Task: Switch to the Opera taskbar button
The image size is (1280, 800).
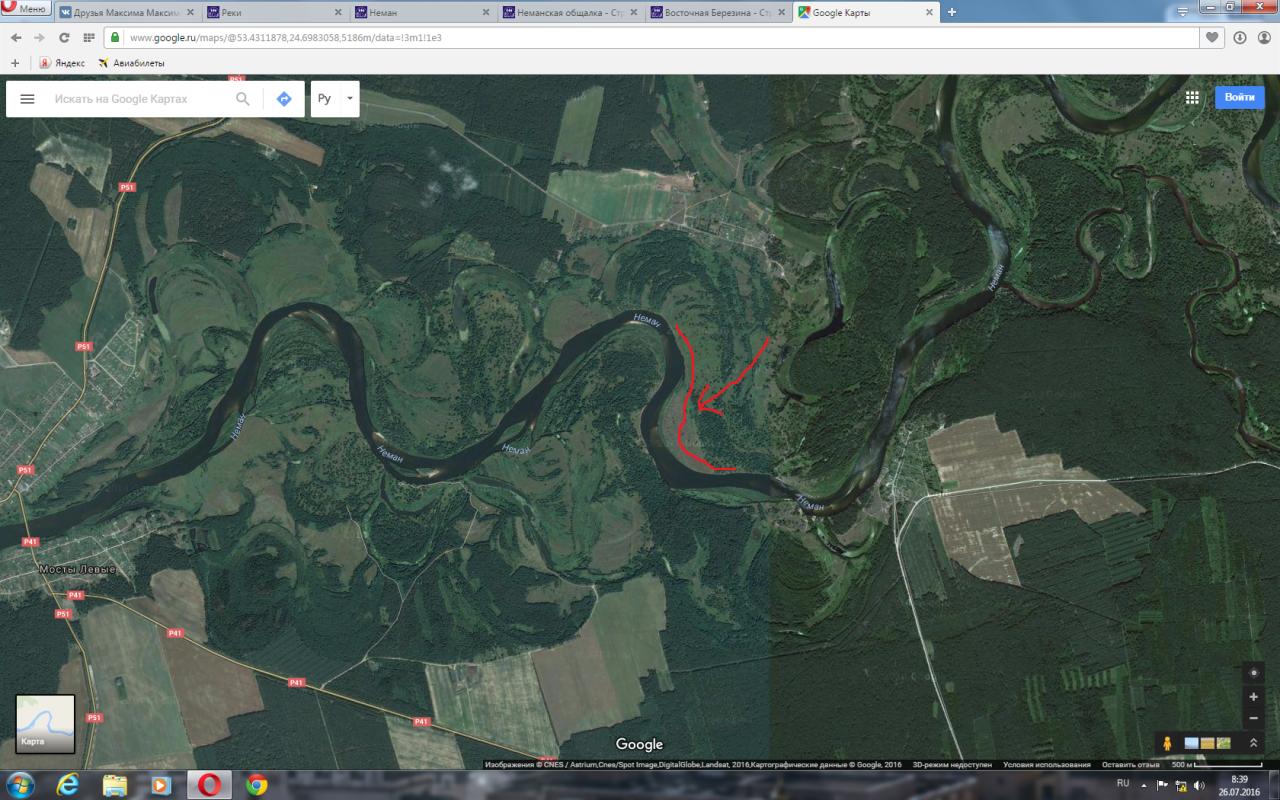Action: click(x=209, y=785)
